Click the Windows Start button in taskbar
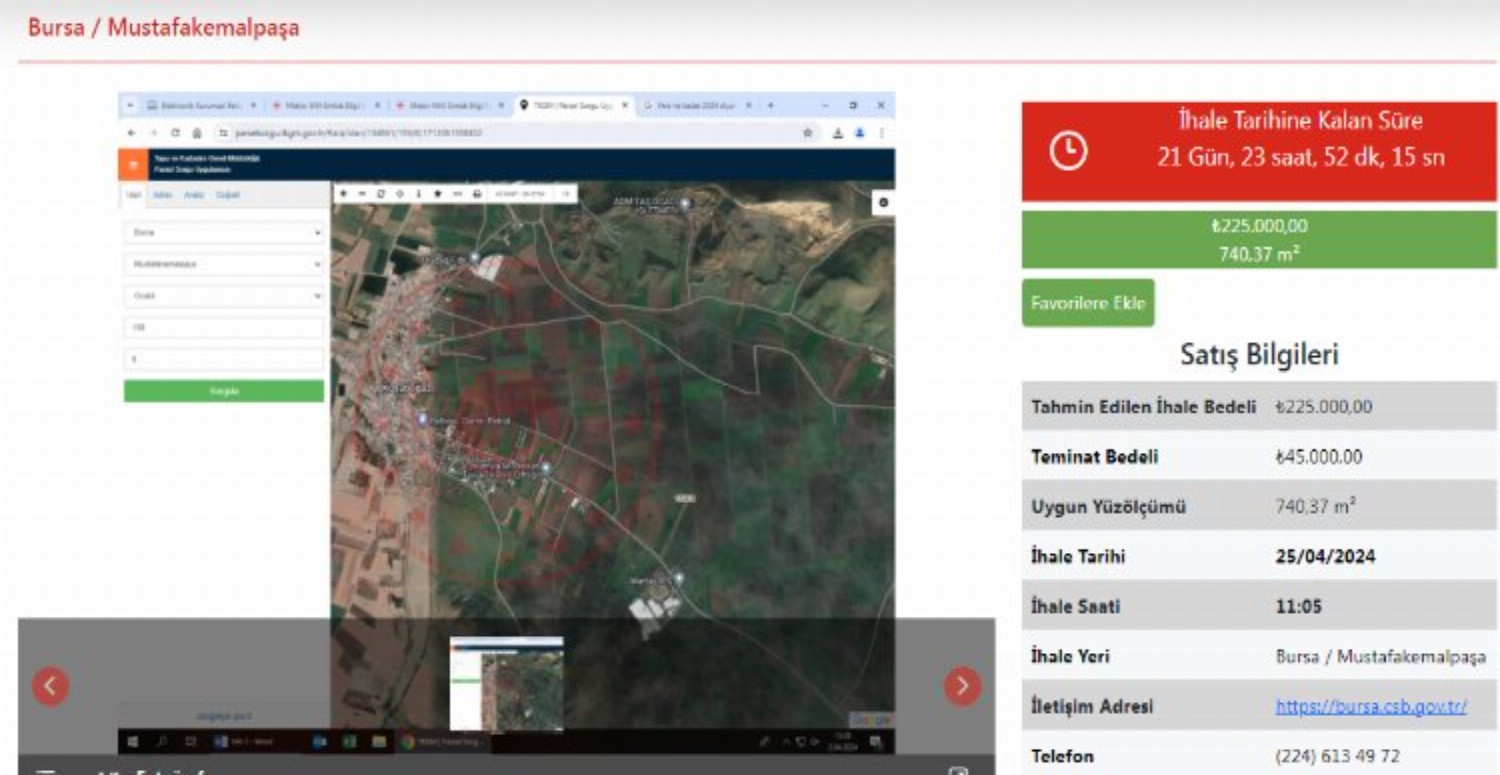The image size is (1500, 775). (x=132, y=743)
